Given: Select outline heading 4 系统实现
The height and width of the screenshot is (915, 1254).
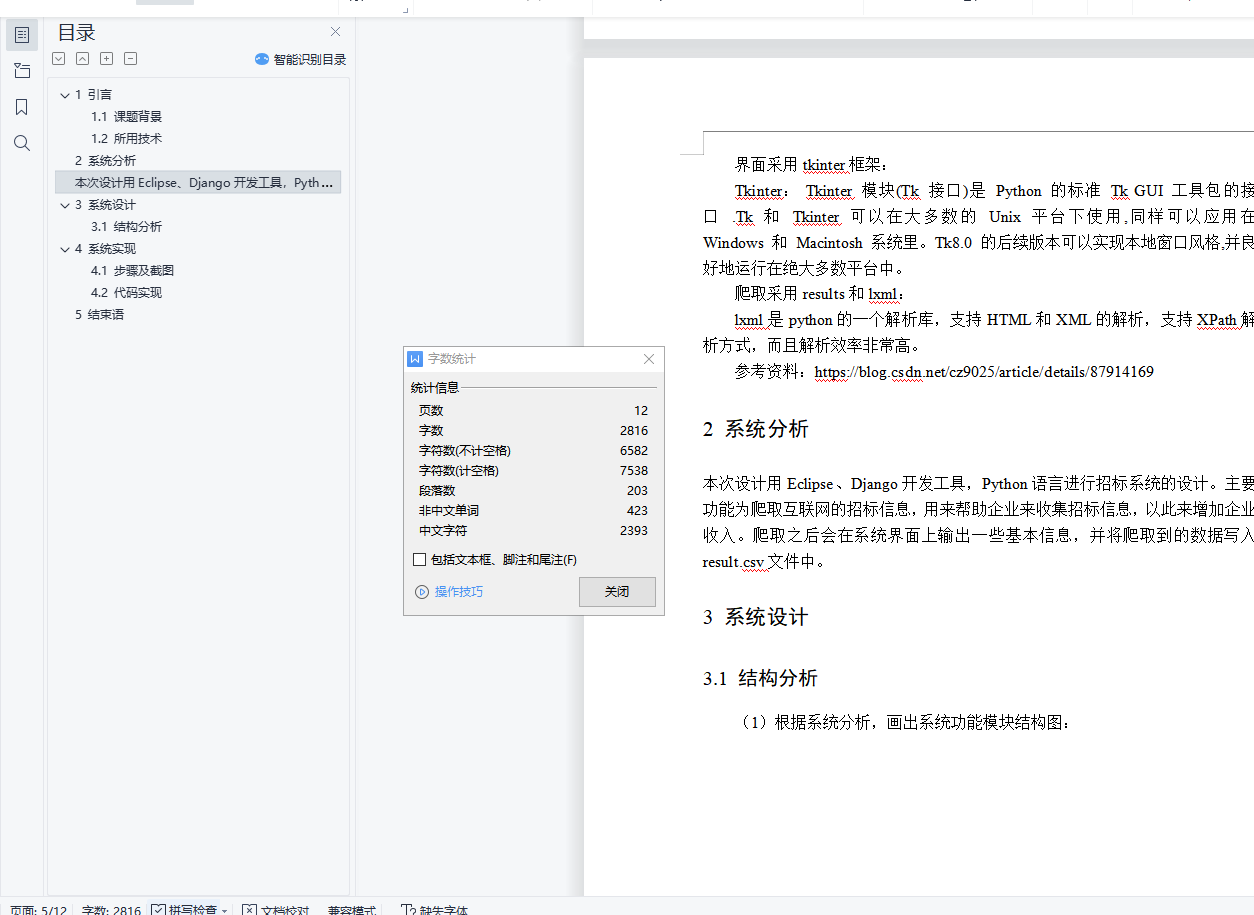Looking at the screenshot, I should [105, 249].
